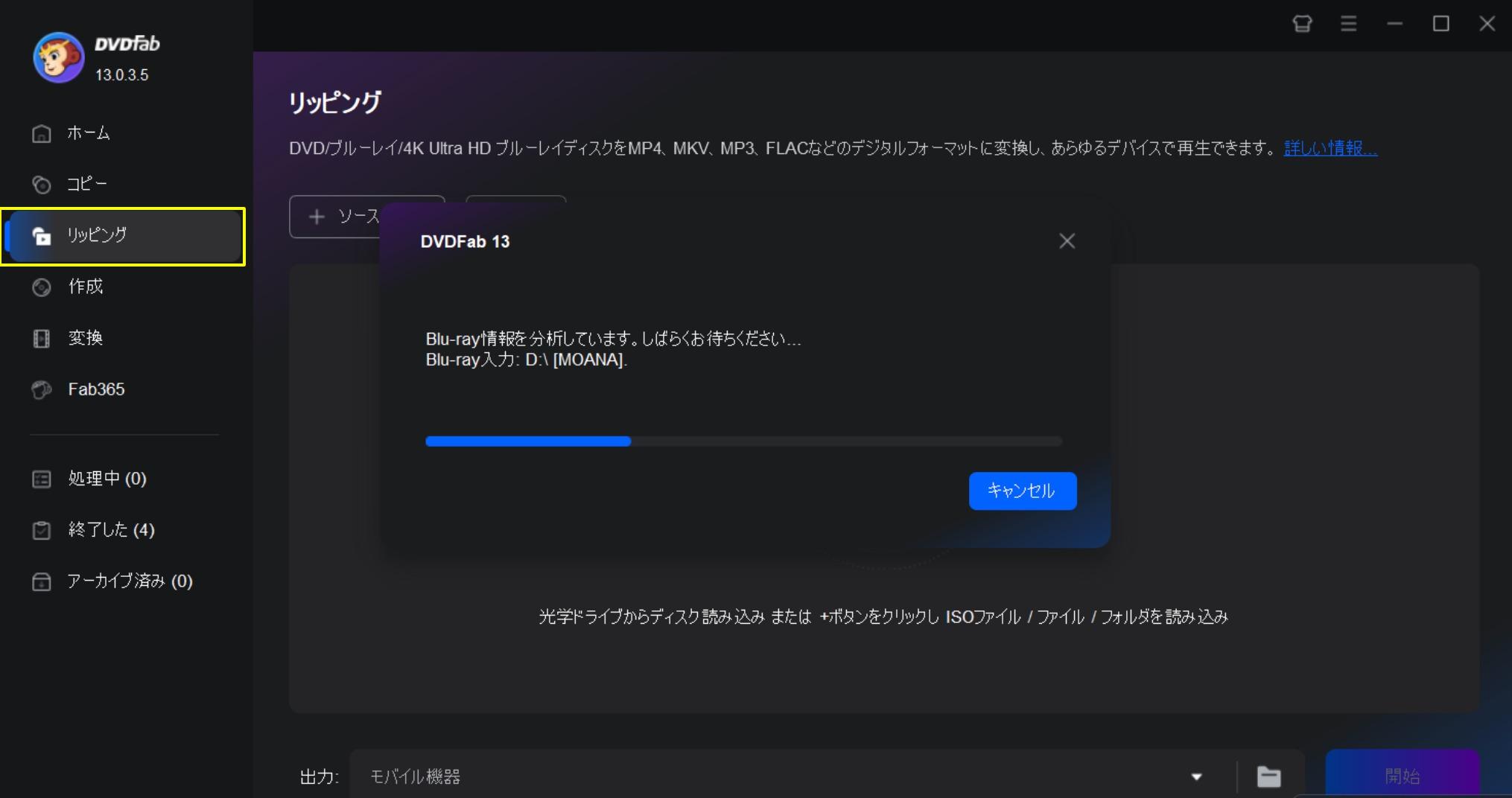This screenshot has height=798, width=1512.
Task: Click the 終了した clipboard icon
Action: coord(42,530)
